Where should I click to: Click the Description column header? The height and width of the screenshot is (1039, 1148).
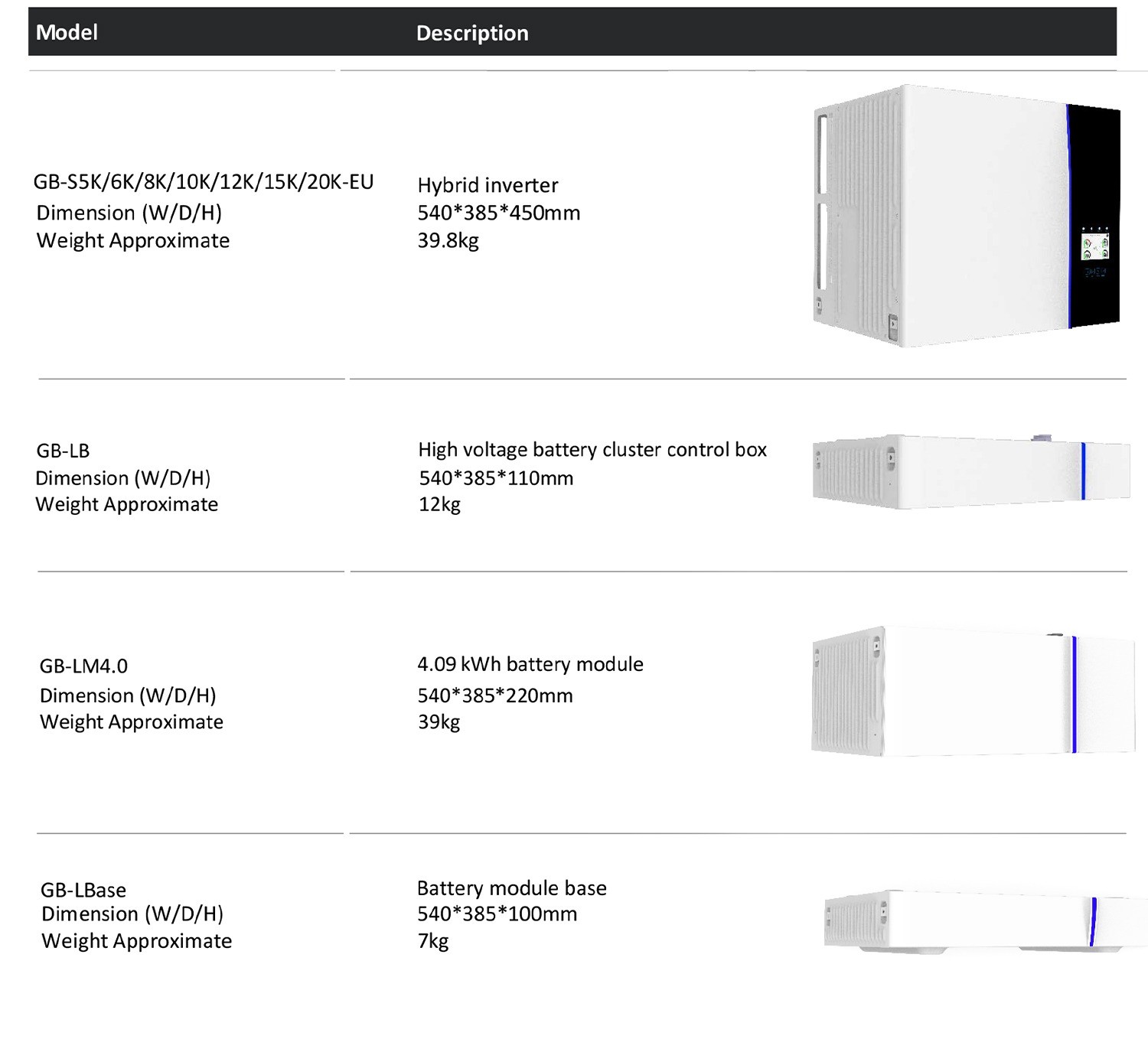(472, 33)
